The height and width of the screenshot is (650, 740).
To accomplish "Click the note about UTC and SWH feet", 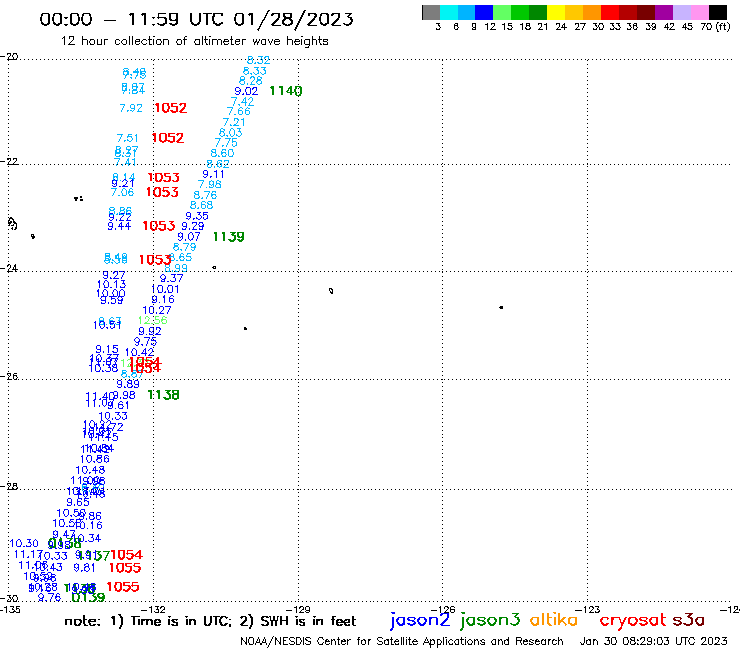I will click(210, 621).
